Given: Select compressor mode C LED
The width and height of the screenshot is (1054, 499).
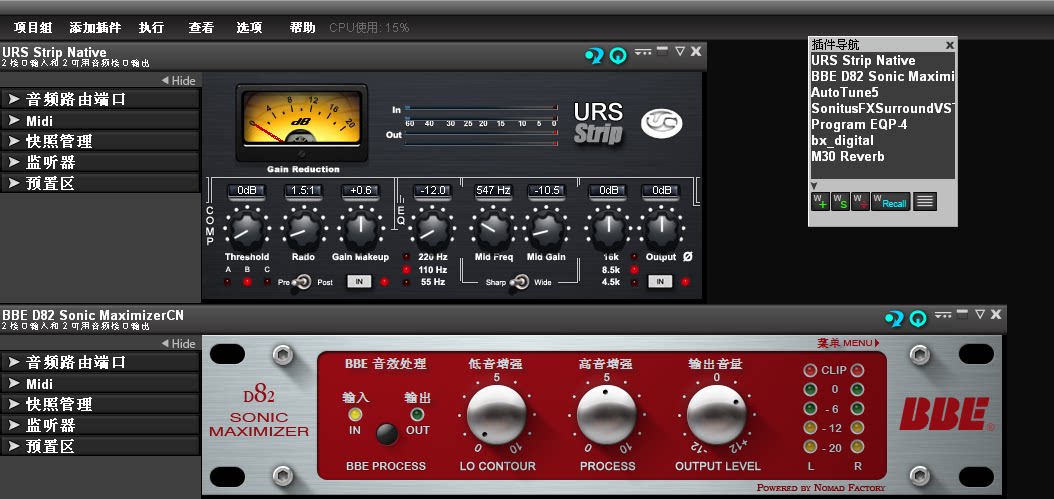Looking at the screenshot, I should point(267,282).
